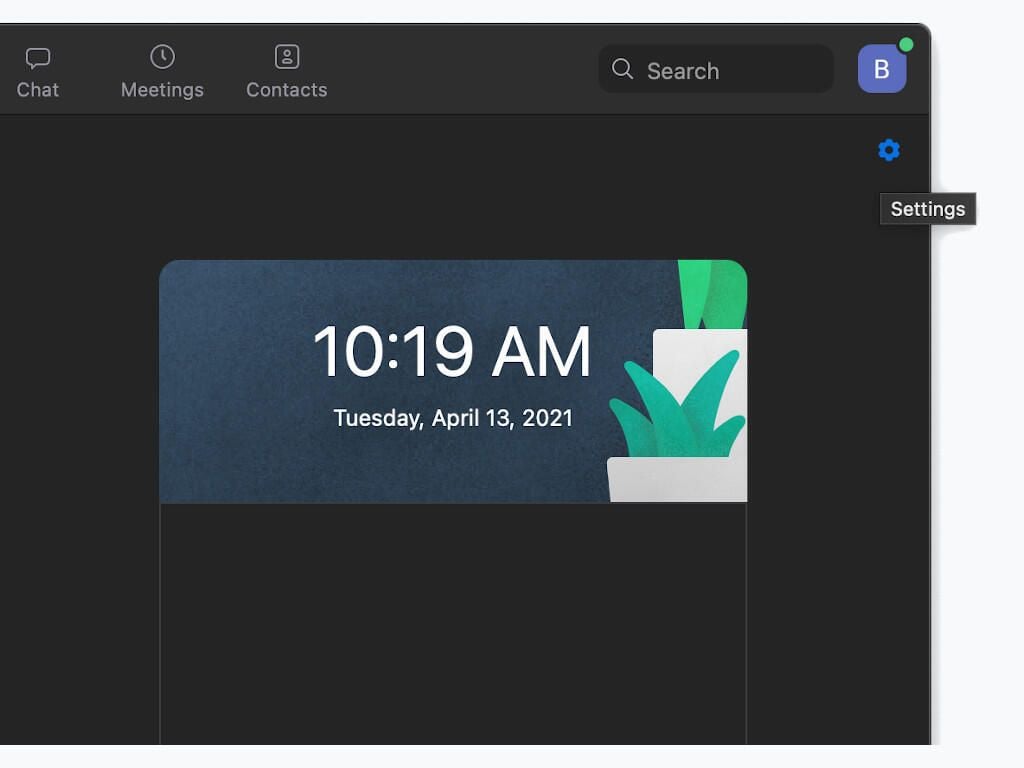
Task: Click the magnifying glass search icon
Action: [x=622, y=69]
